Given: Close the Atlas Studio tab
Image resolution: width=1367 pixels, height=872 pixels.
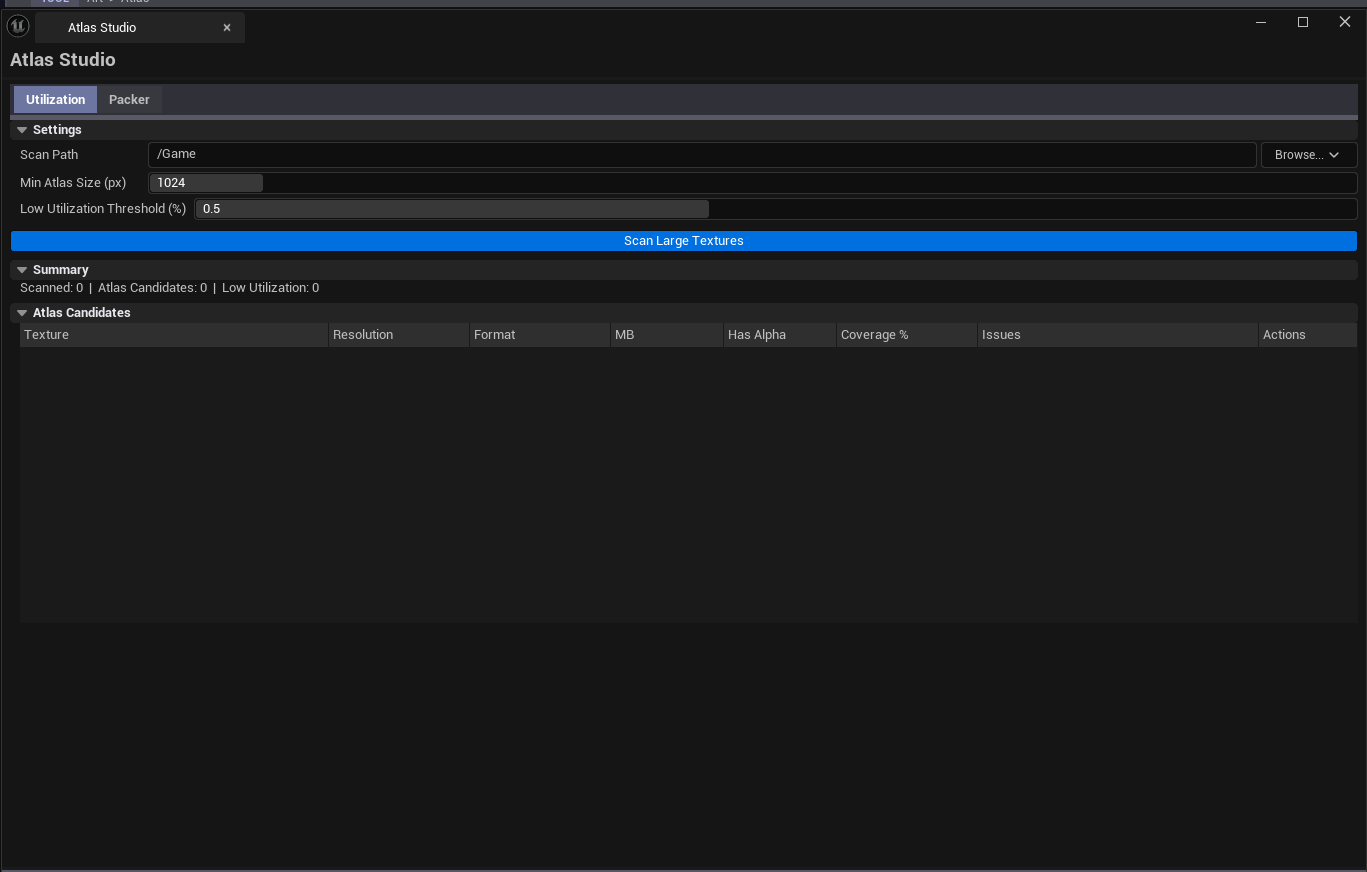Looking at the screenshot, I should pyautogui.click(x=227, y=28).
